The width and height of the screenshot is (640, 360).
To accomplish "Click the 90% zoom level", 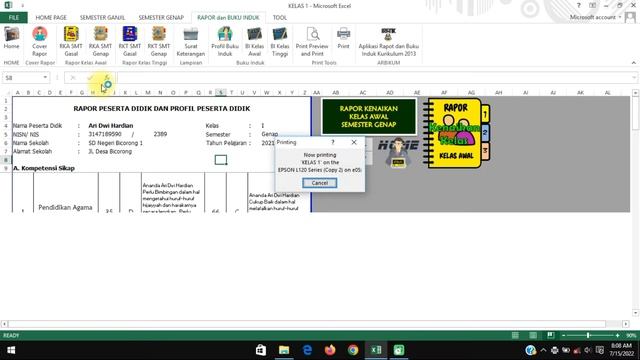I will point(631,335).
